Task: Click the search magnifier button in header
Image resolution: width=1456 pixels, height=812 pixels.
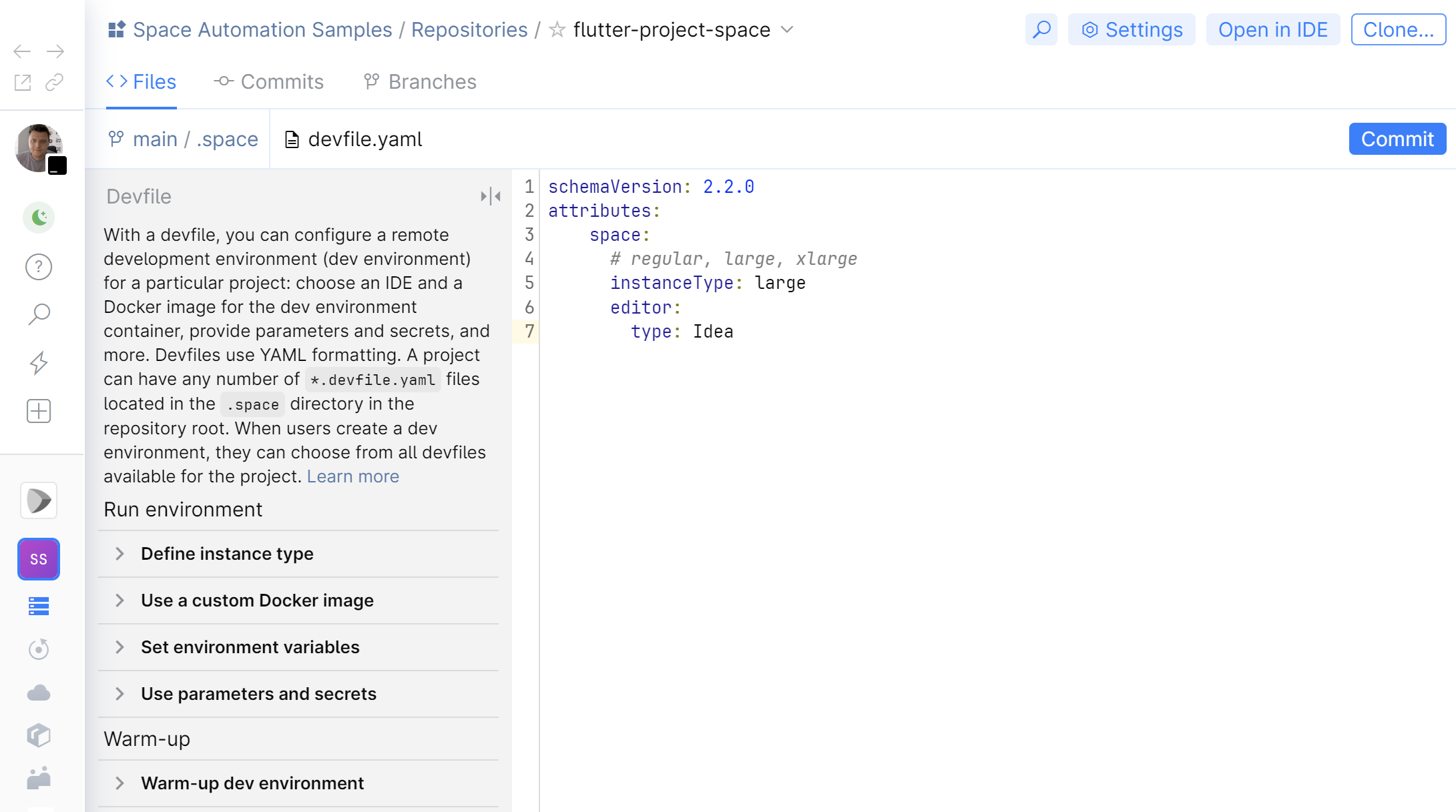Action: pos(1041,29)
